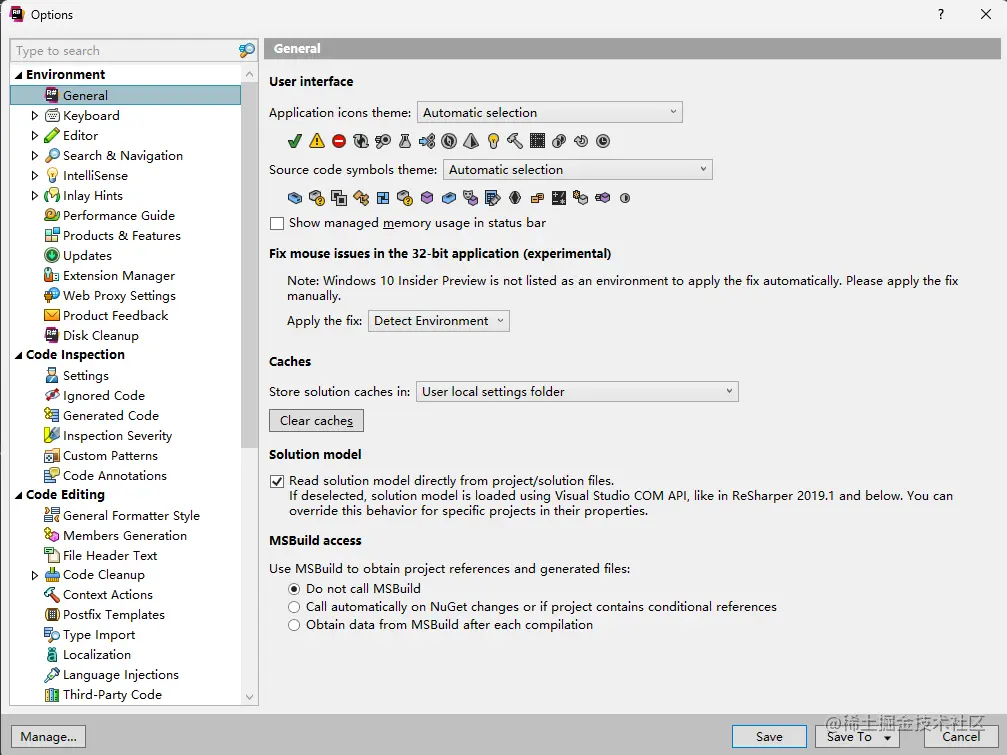
Task: Click the Disk Cleanup icon
Action: (x=52, y=335)
